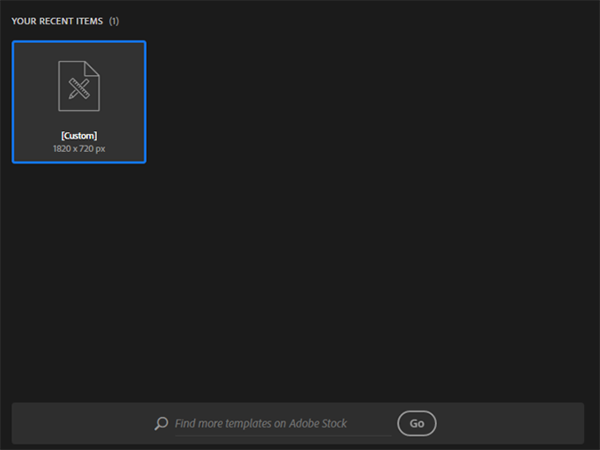This screenshot has width=600, height=450.
Task: Click the [Custom] label text
Action: pos(79,135)
